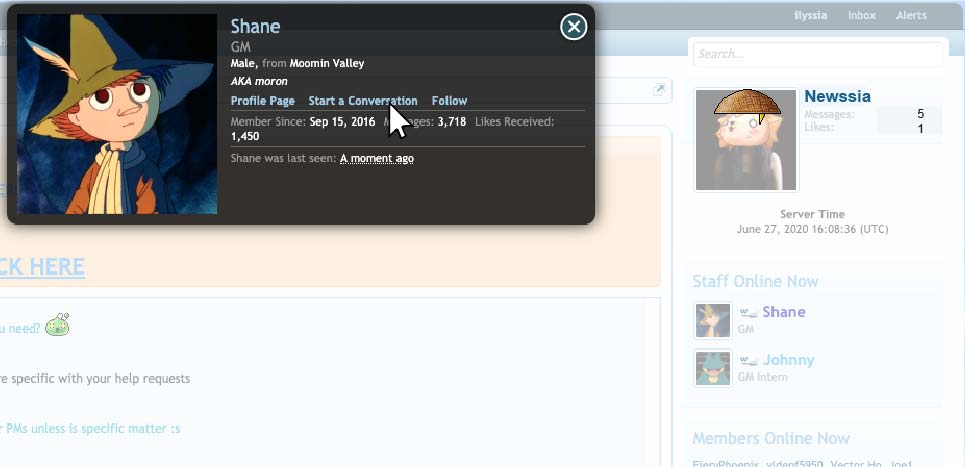This screenshot has width=965, height=467.
Task: Click Shane's name in the member card
Action: click(x=255, y=27)
